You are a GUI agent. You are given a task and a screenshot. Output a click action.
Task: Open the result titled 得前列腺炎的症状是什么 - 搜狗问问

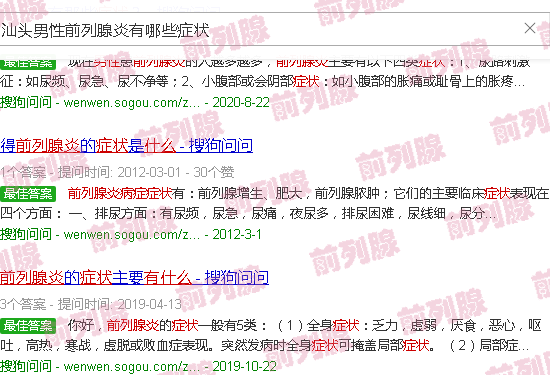(126, 146)
